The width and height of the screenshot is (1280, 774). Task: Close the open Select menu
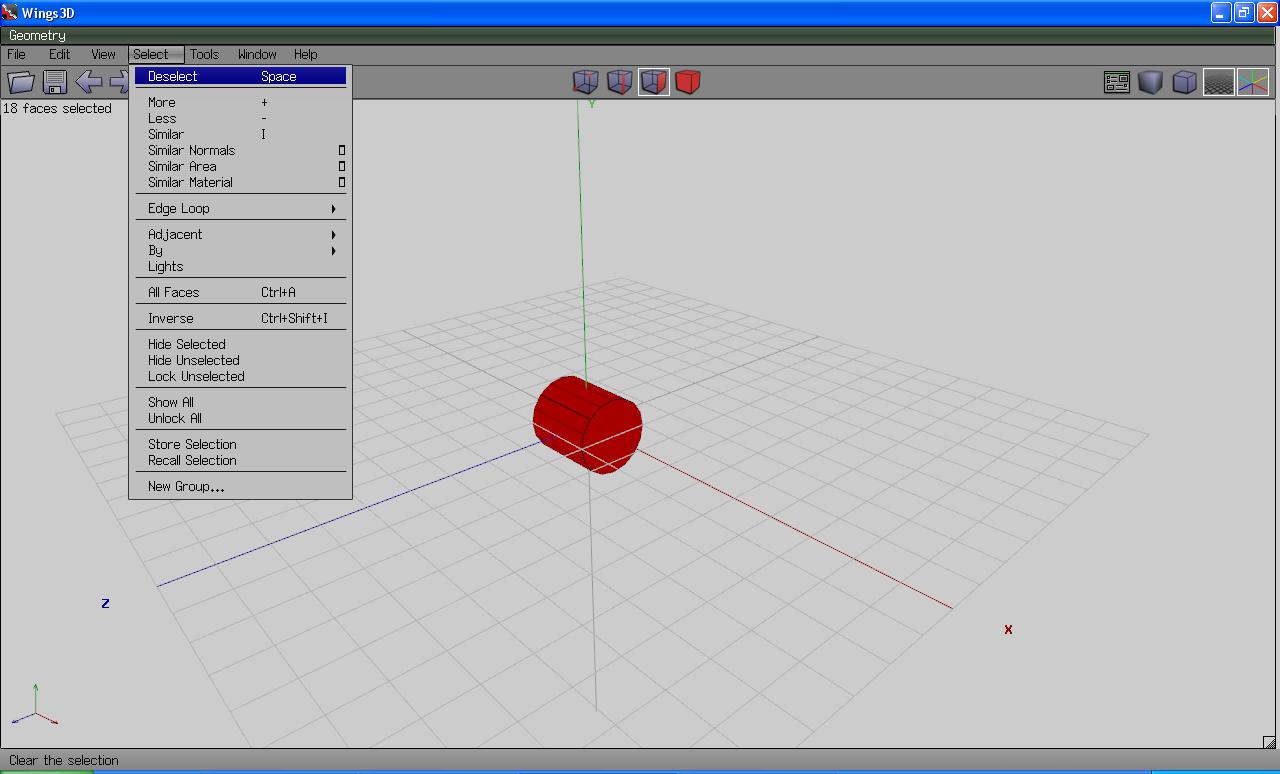[x=156, y=54]
